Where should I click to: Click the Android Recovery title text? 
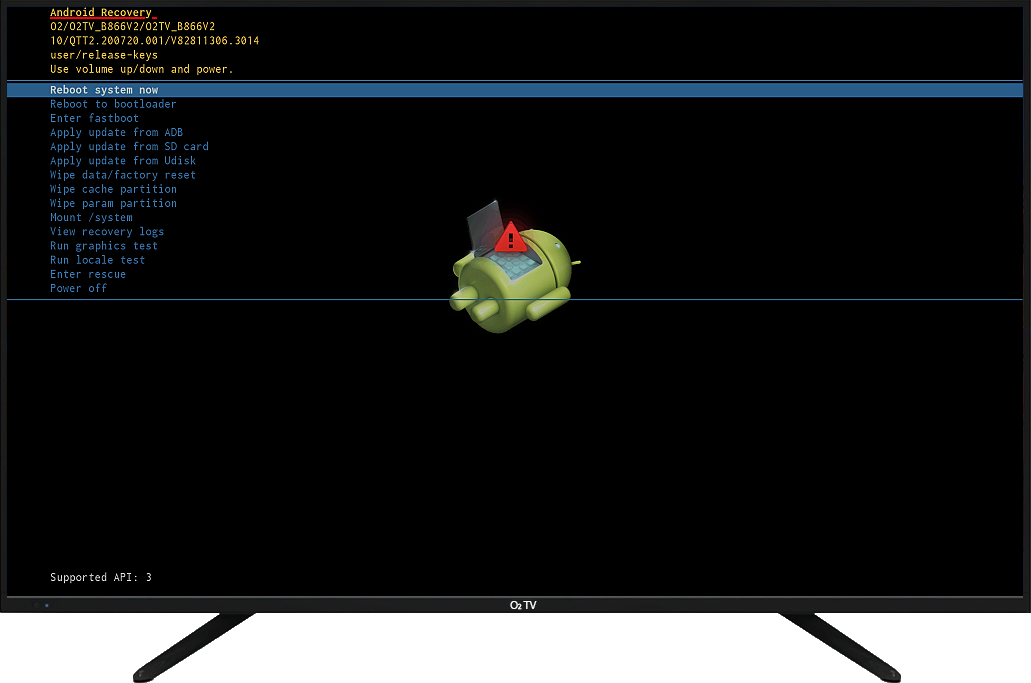(x=101, y=13)
